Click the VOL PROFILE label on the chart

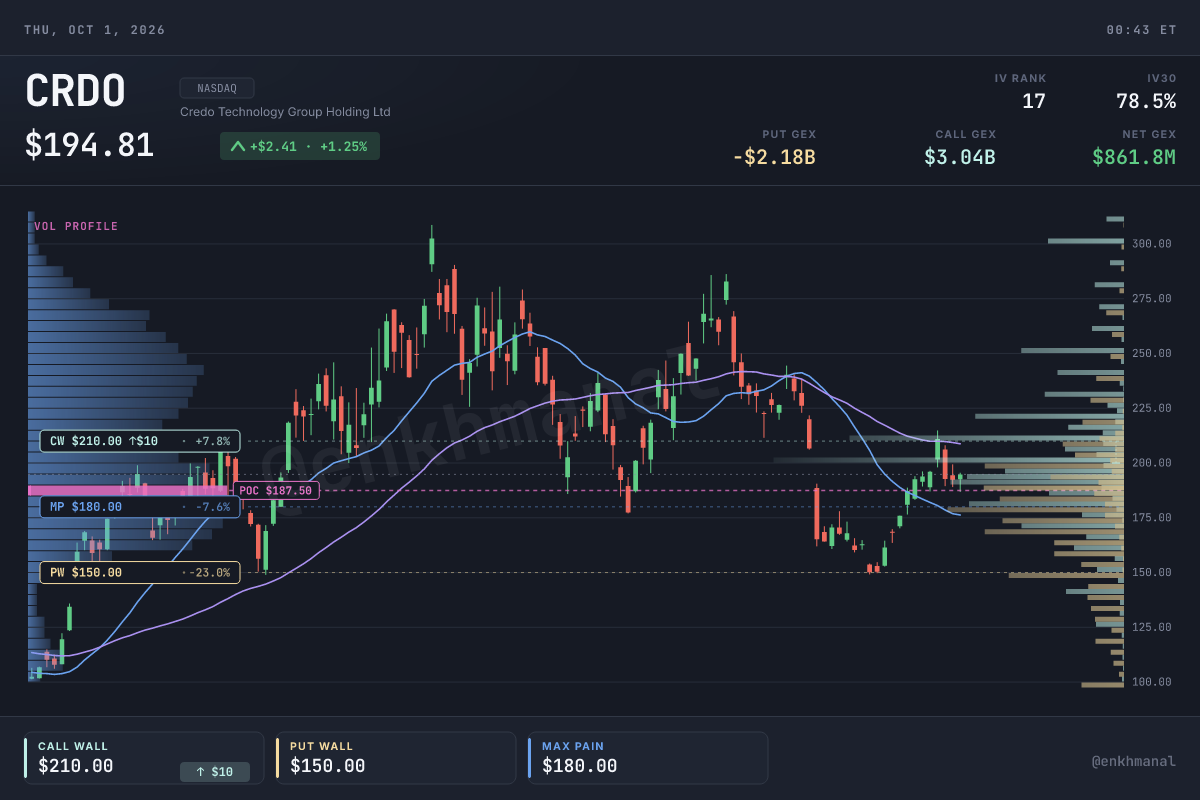point(76,226)
